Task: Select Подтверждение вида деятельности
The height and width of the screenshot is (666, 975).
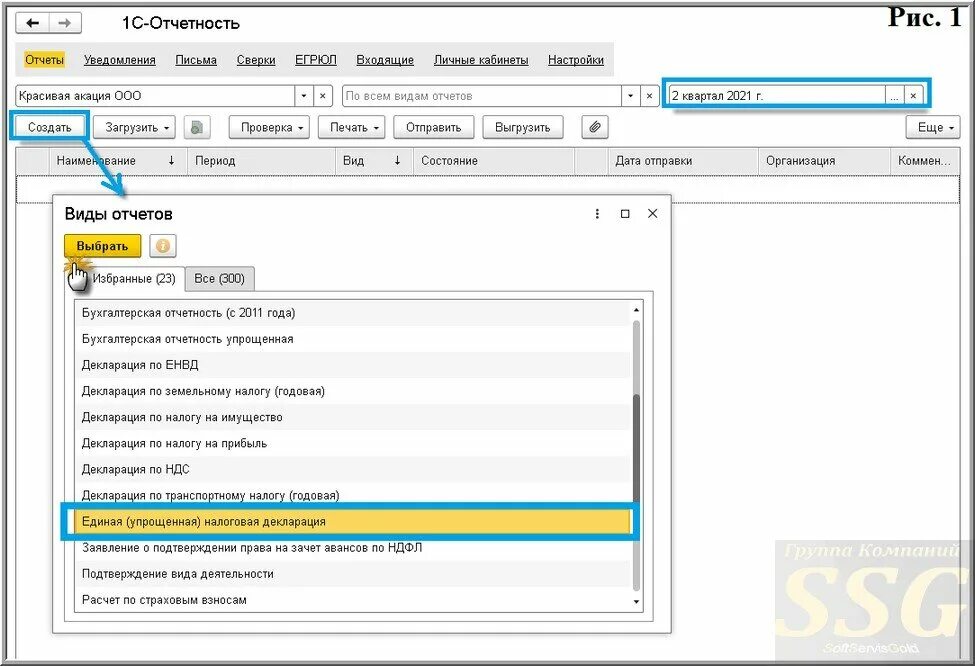Action: tap(353, 575)
